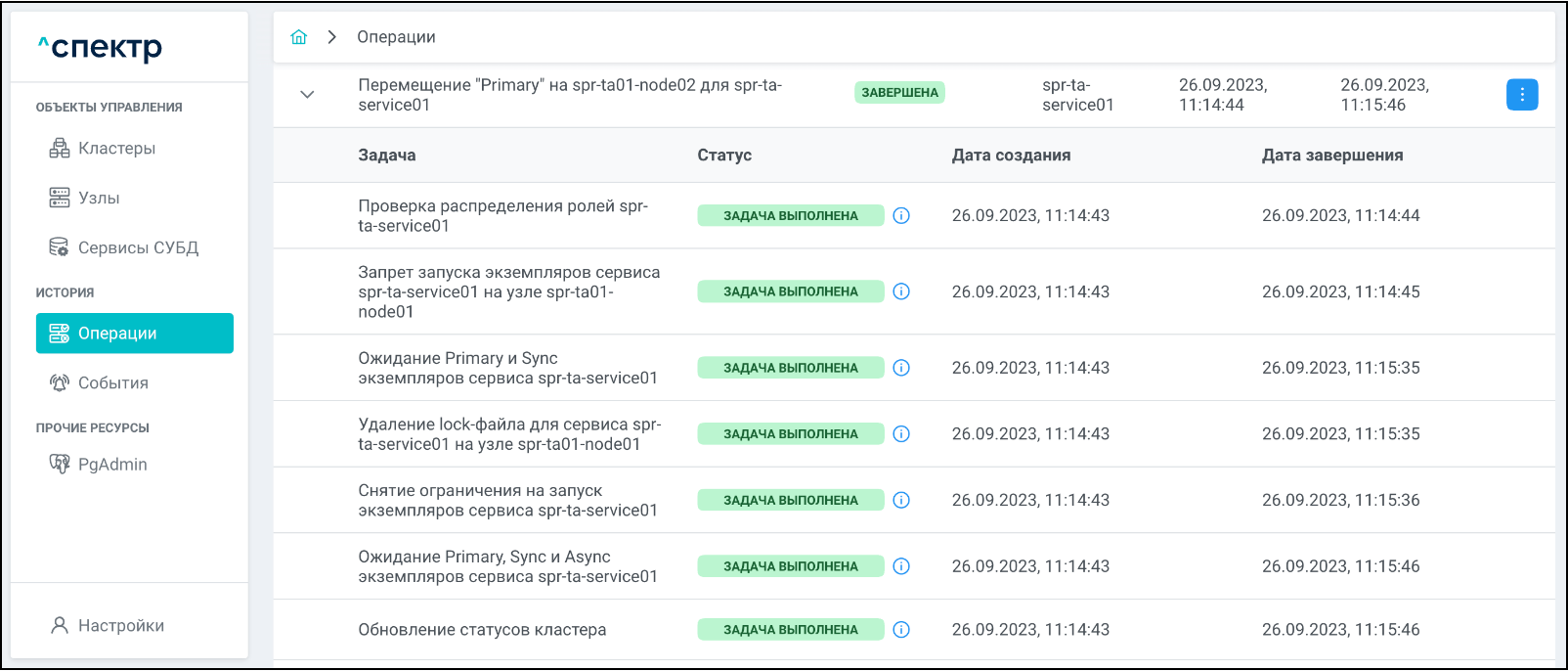Click the Кластеры icon in sidebar
The height and width of the screenshot is (671, 1568).
click(x=60, y=149)
